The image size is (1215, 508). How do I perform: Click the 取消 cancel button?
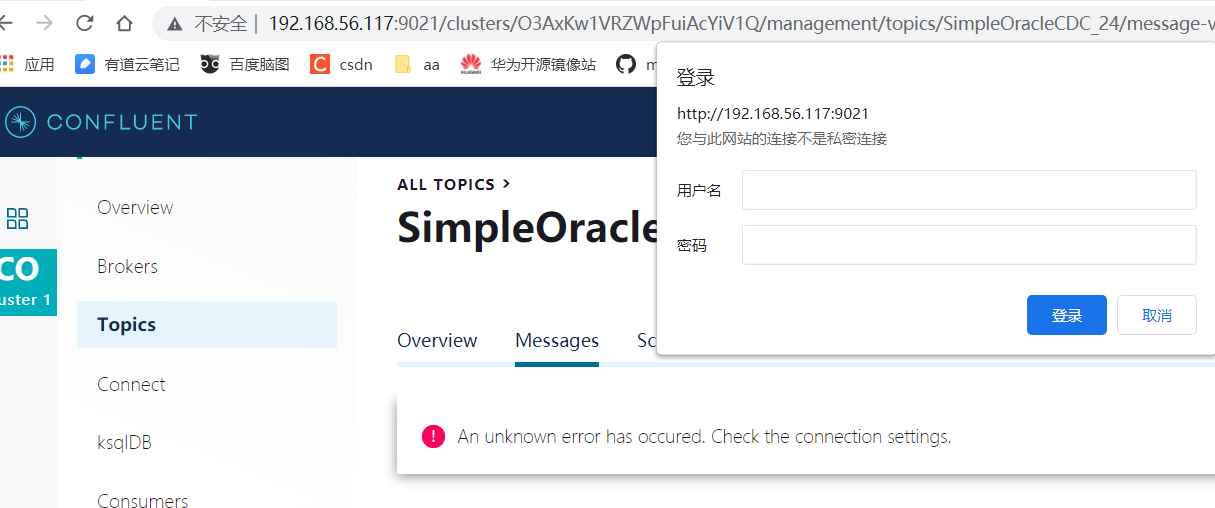(x=1157, y=315)
